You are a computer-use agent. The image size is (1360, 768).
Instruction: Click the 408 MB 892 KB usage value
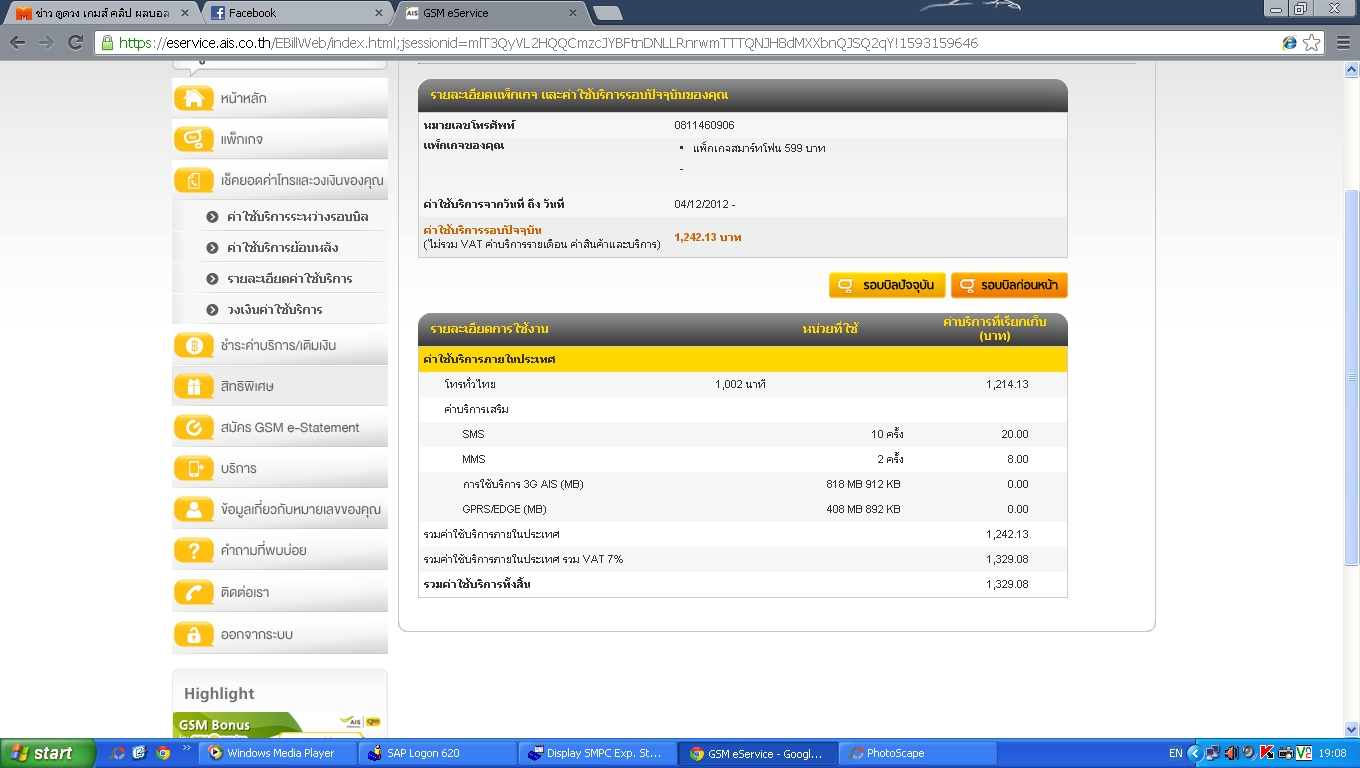point(863,509)
